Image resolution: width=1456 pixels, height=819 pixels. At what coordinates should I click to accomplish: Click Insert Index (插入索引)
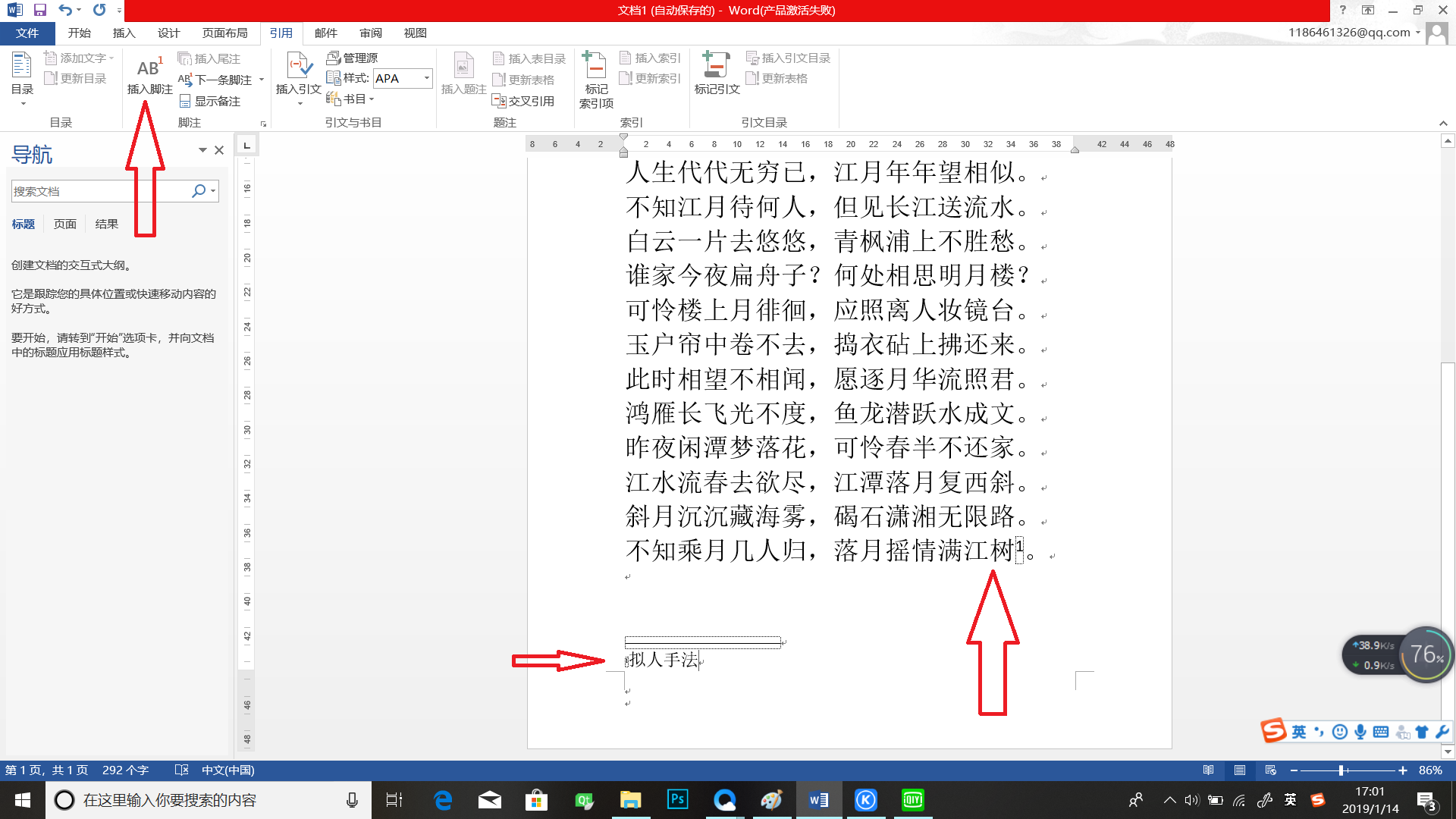(650, 58)
